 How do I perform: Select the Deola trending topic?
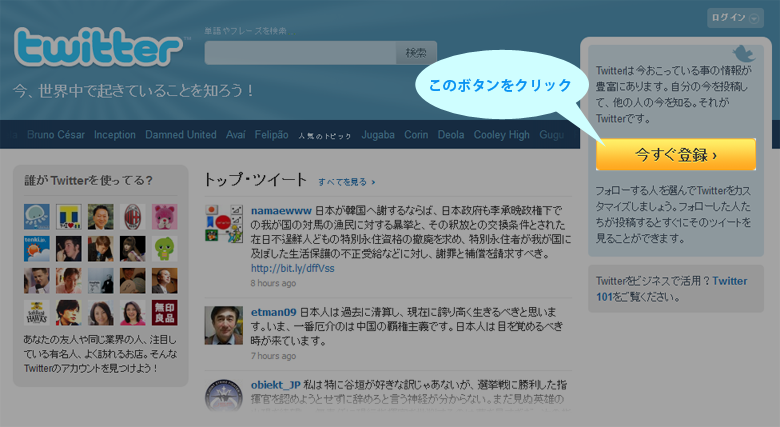pos(451,135)
